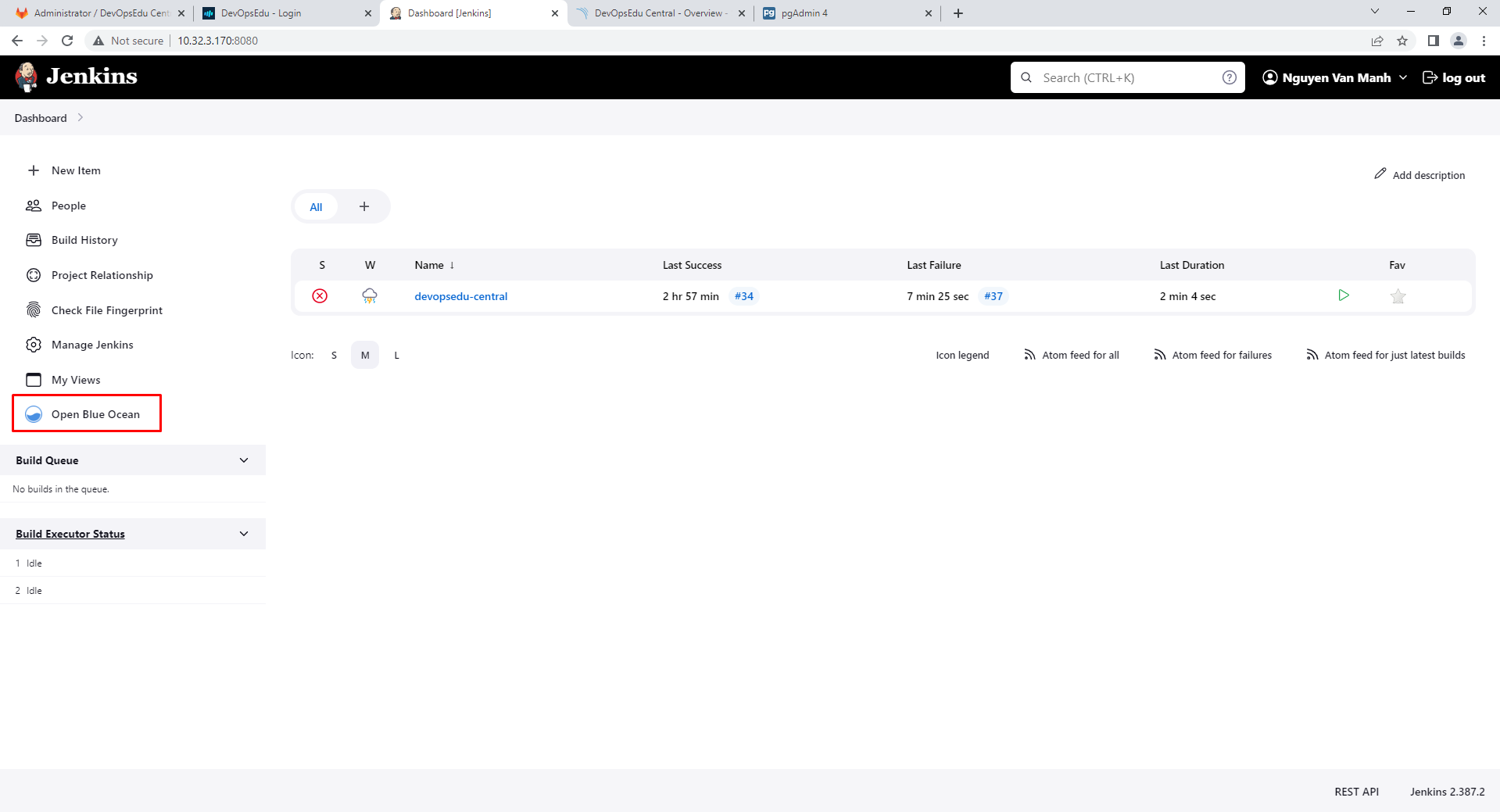Expand the Dashboard breadcrumb chevron
Viewport: 1500px width, 812px height.
coord(81,117)
